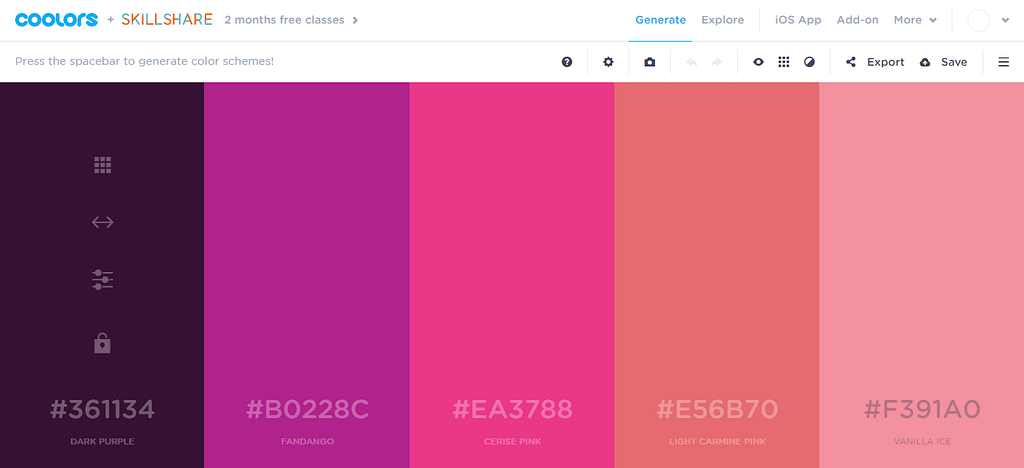Expand the account dropdown arrow
Image resolution: width=1024 pixels, height=468 pixels.
(x=1005, y=20)
